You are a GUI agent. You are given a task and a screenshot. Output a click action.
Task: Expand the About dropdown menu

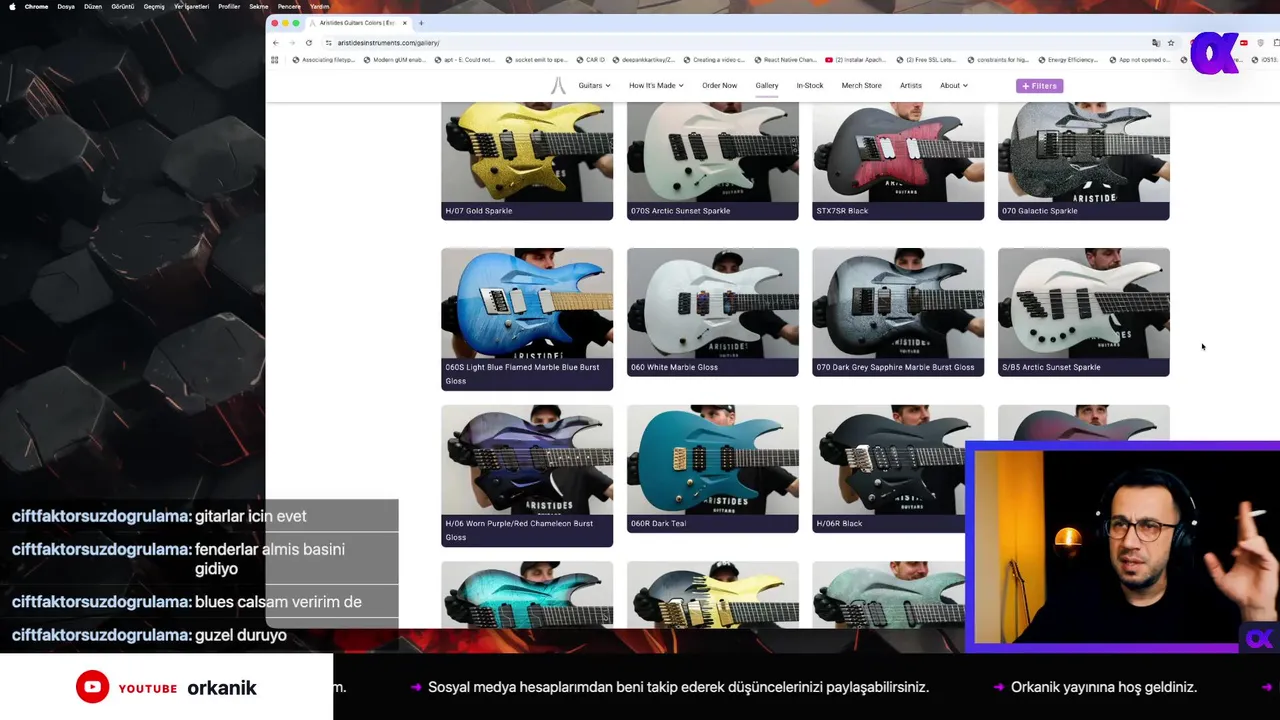953,86
